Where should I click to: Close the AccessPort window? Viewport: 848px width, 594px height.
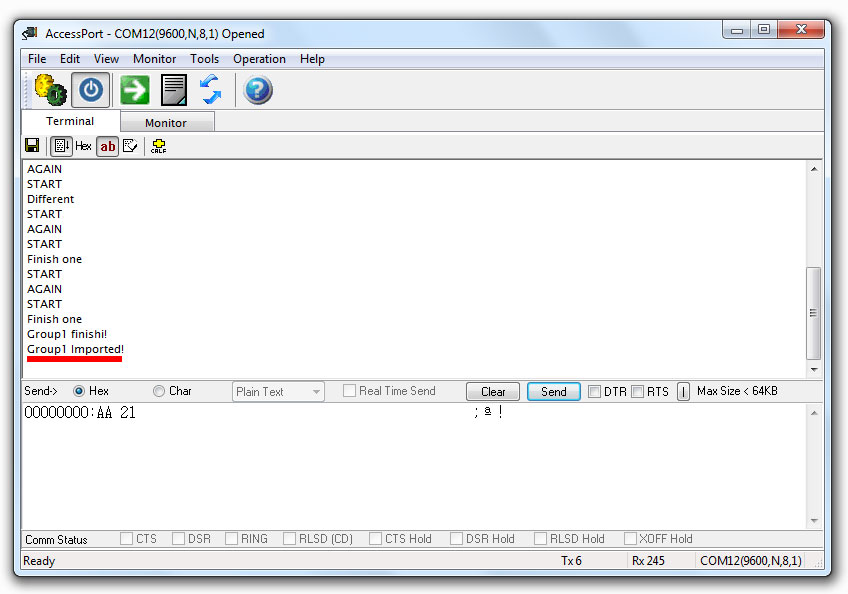pyautogui.click(x=801, y=29)
